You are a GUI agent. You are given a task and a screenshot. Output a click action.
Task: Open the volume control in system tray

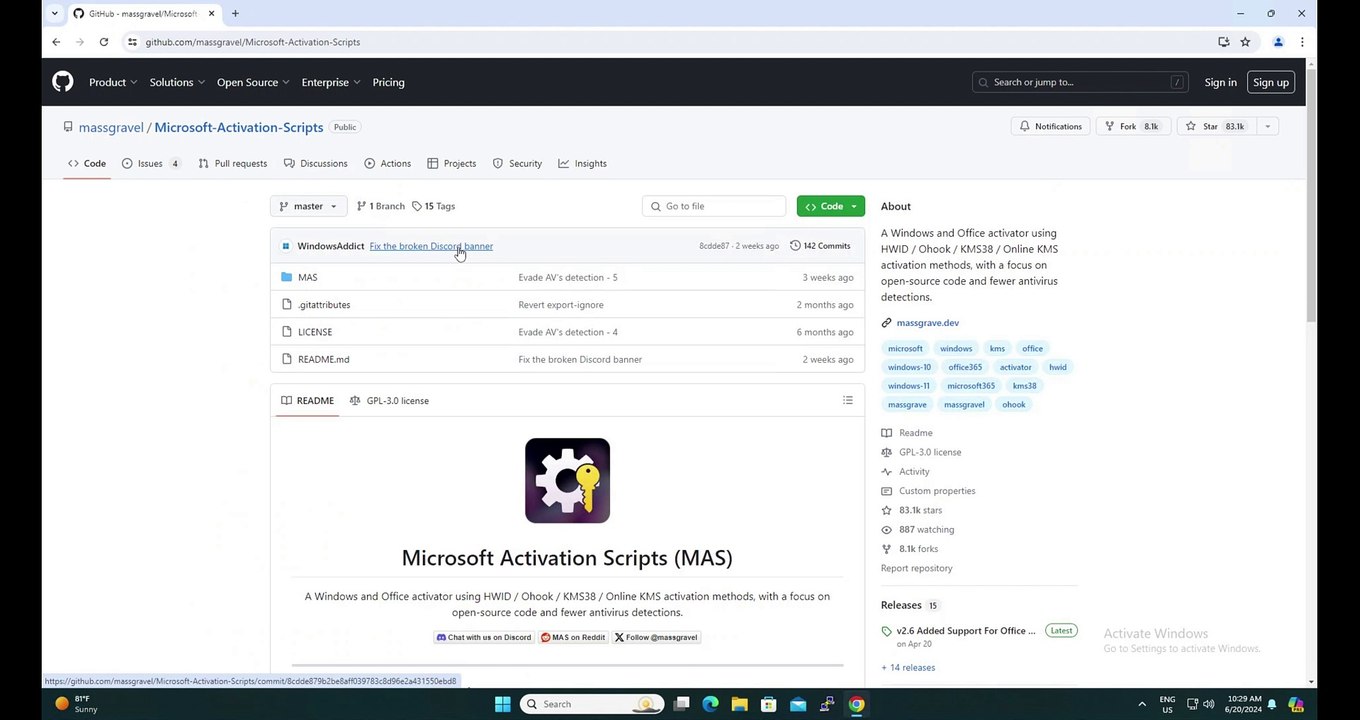tap(1208, 704)
